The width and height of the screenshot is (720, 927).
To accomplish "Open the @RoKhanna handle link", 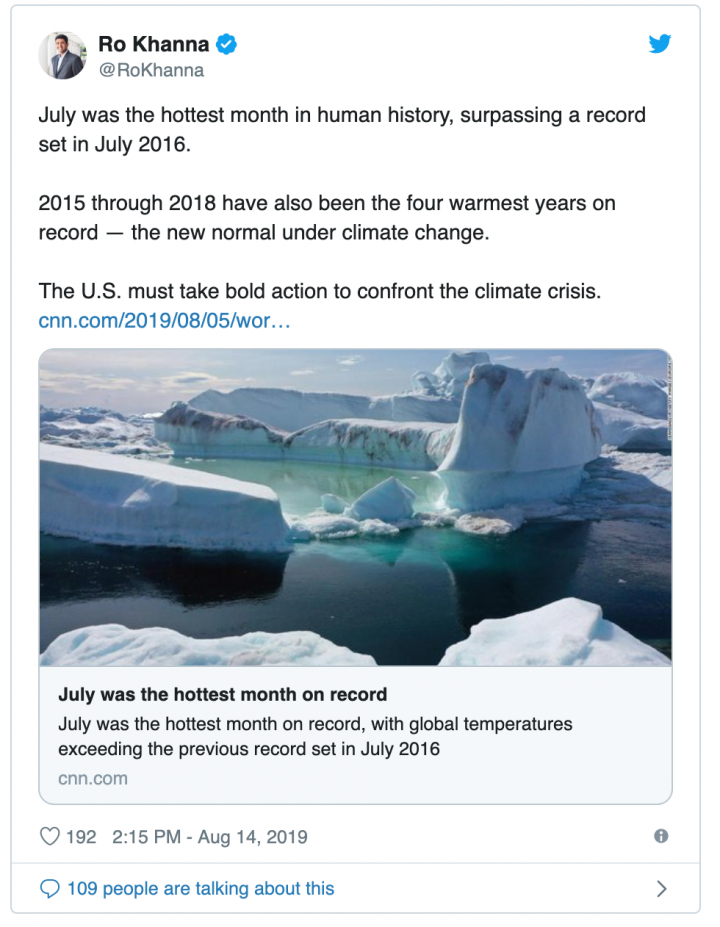I will coord(151,70).
